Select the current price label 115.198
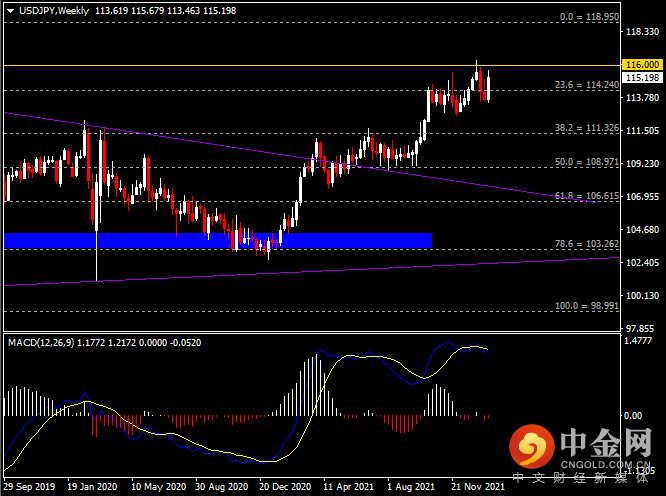This screenshot has height=496, width=666. click(x=642, y=78)
